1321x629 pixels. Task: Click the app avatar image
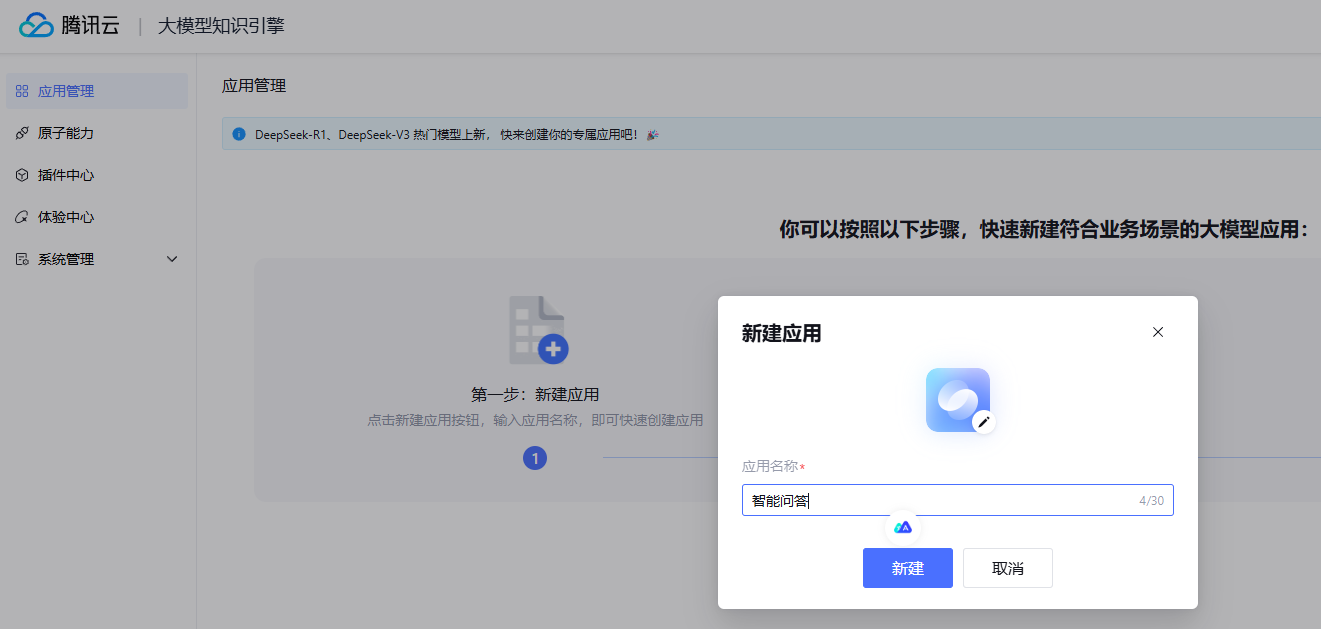pos(957,399)
